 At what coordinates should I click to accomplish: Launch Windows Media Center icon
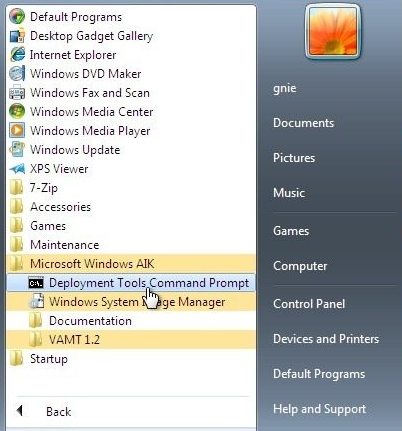pos(17,111)
